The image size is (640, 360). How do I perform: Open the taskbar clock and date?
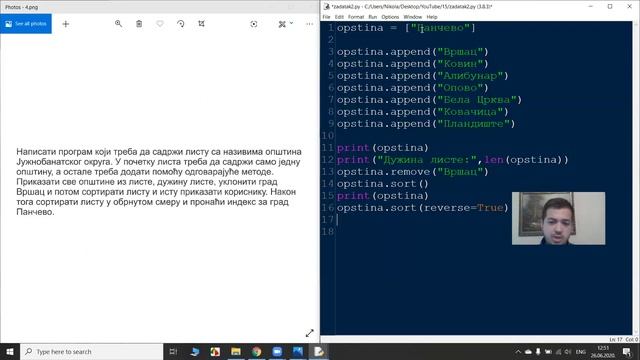[x=603, y=351]
